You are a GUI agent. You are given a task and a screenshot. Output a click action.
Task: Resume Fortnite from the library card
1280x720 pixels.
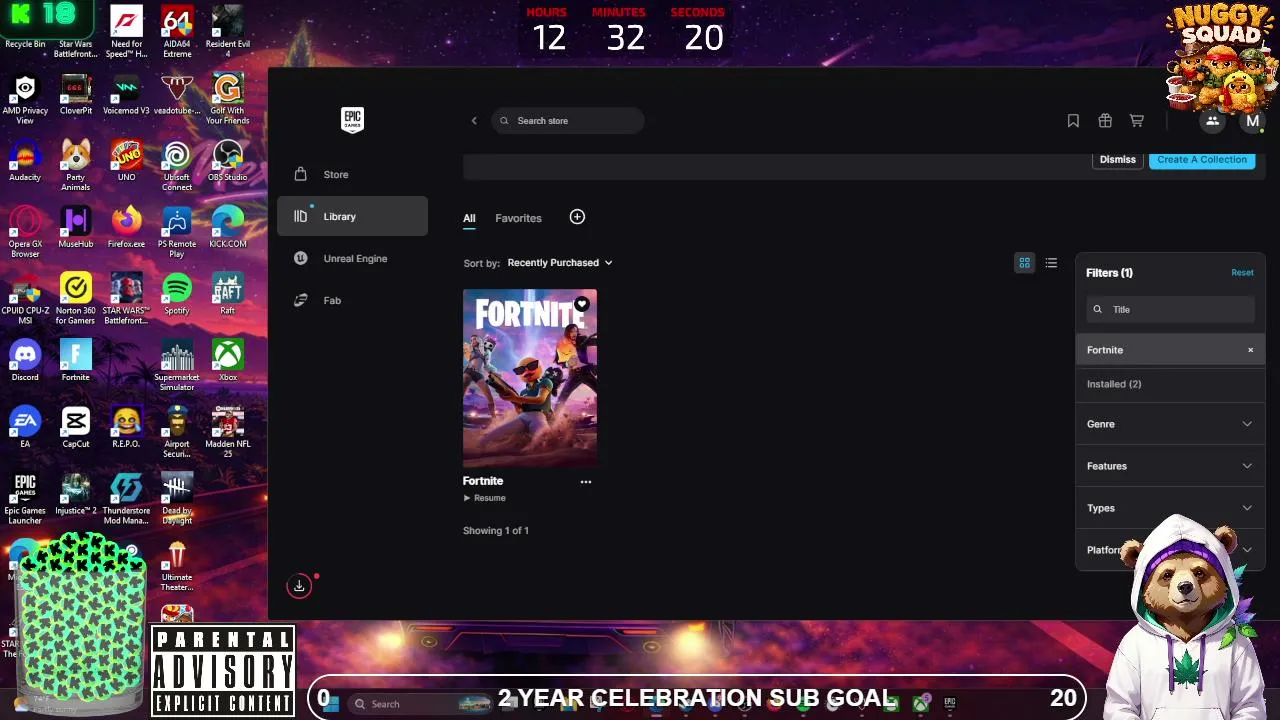click(x=485, y=498)
